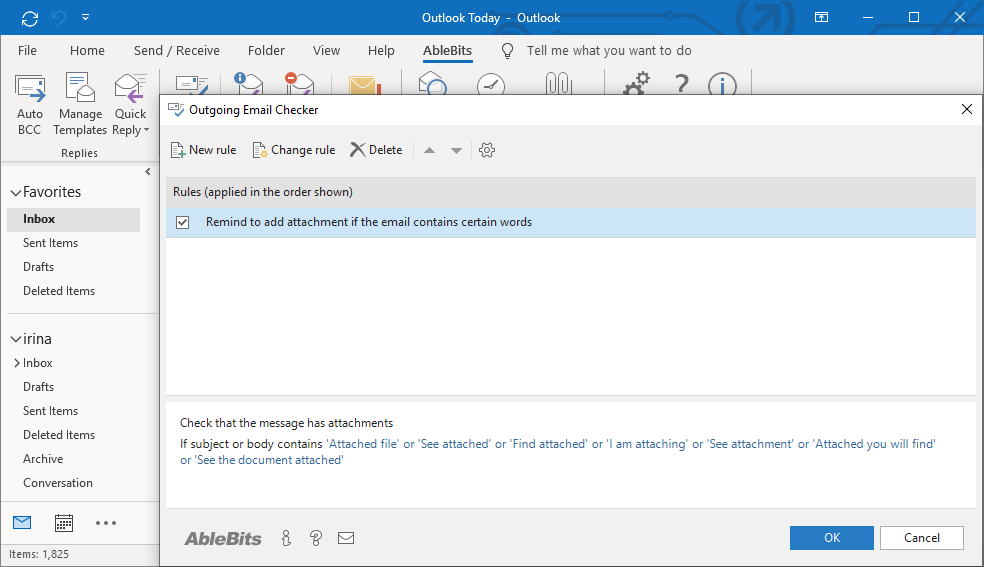Open the File tab
The width and height of the screenshot is (984, 567).
(27, 51)
